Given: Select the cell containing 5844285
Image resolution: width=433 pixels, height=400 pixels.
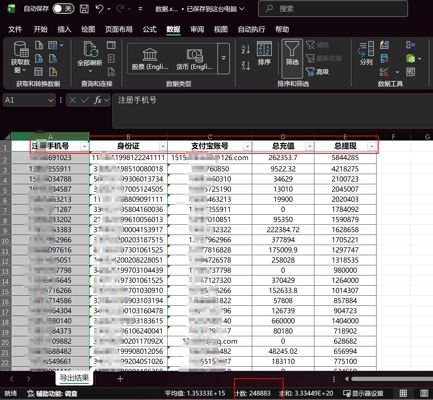Looking at the screenshot, I should tap(345, 158).
